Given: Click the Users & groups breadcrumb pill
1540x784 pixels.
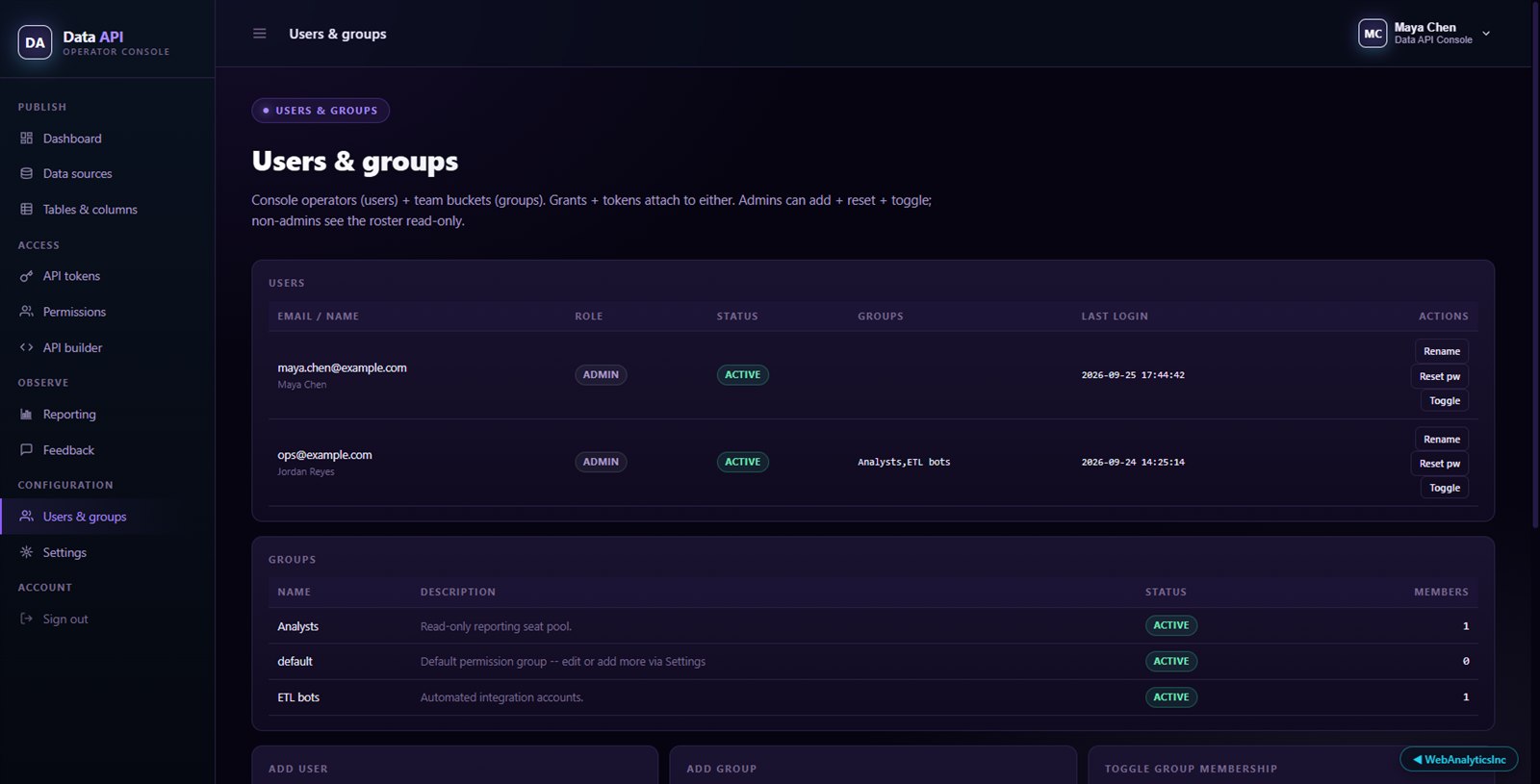Looking at the screenshot, I should tap(321, 111).
